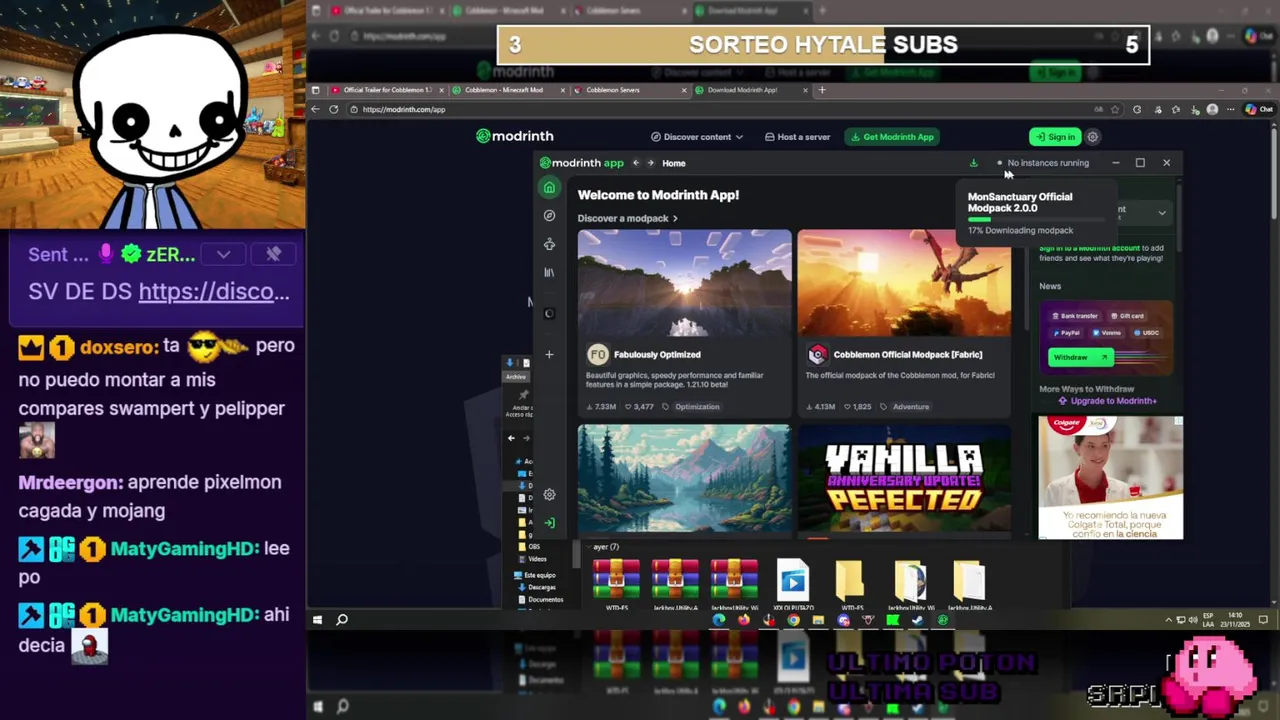The height and width of the screenshot is (720, 1280).
Task: Open discord link in pinned chat message
Action: [214, 292]
